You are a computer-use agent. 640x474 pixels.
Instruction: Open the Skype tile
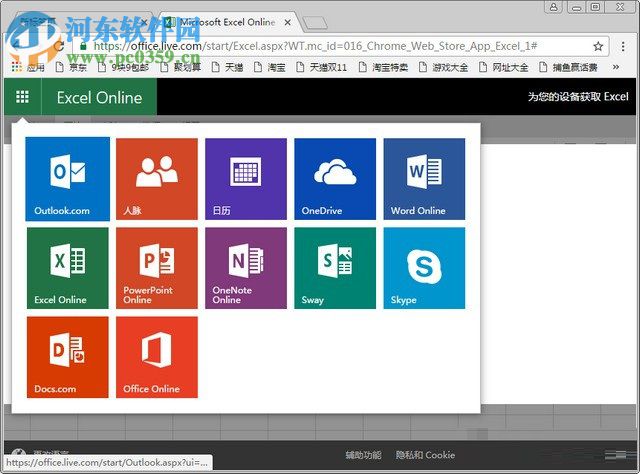(x=424, y=268)
